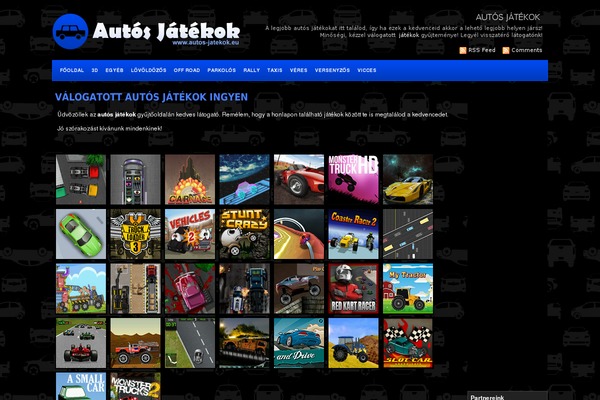Open the Monster Trucks 2 thumbnail
This screenshot has width=600, height=400.
click(x=135, y=386)
